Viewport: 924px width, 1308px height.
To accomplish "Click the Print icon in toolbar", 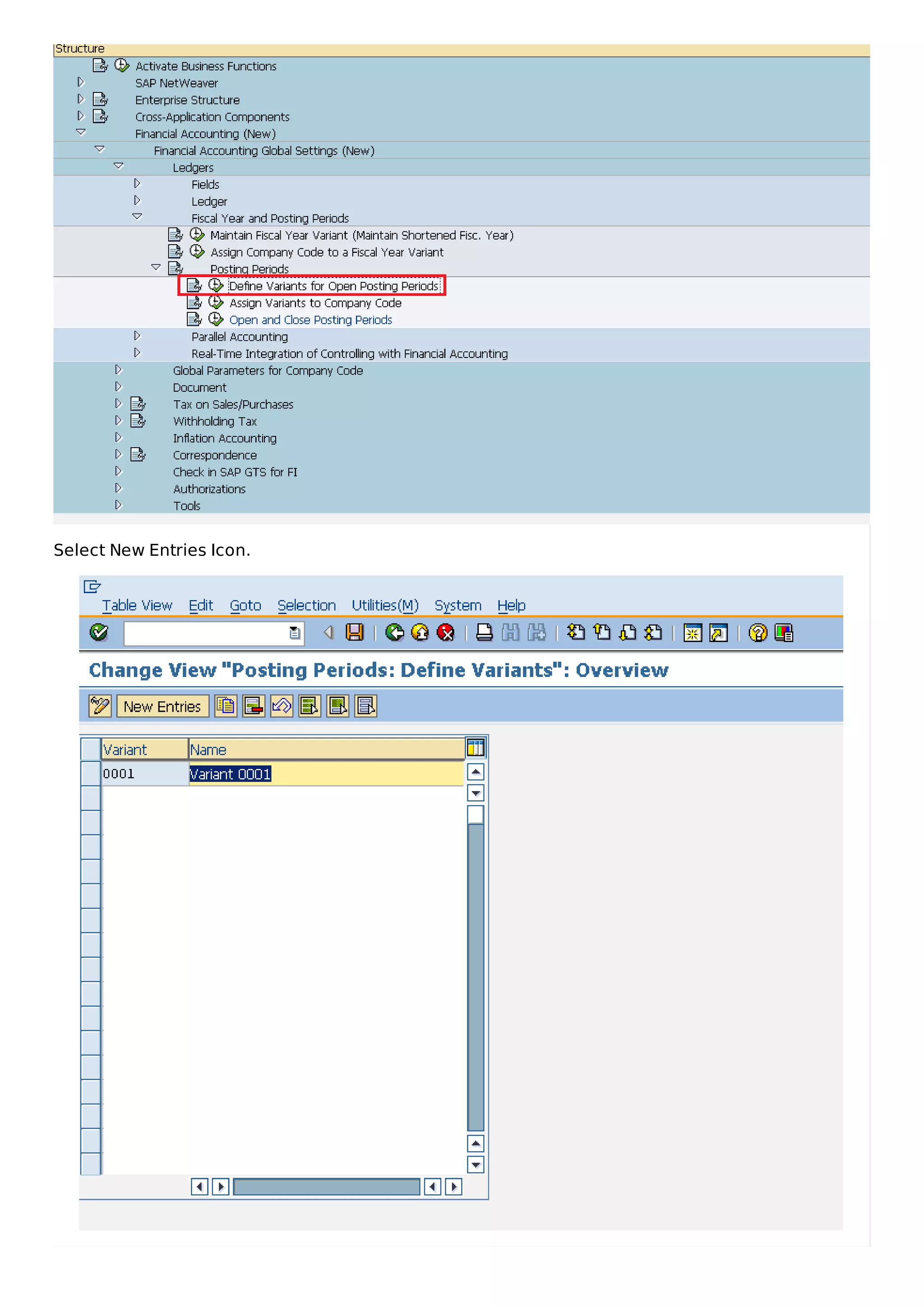I will click(x=484, y=632).
